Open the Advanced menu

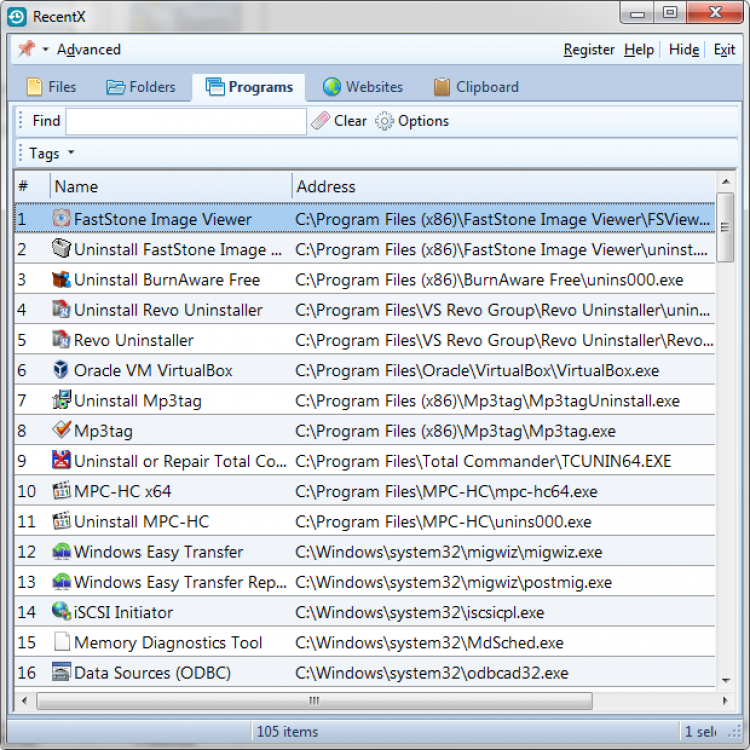88,49
